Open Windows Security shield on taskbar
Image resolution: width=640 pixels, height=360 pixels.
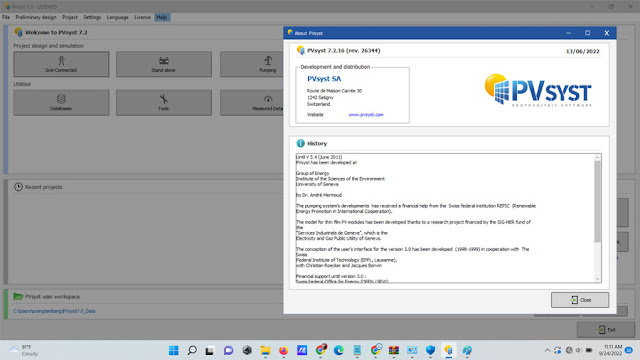[x=430, y=350]
